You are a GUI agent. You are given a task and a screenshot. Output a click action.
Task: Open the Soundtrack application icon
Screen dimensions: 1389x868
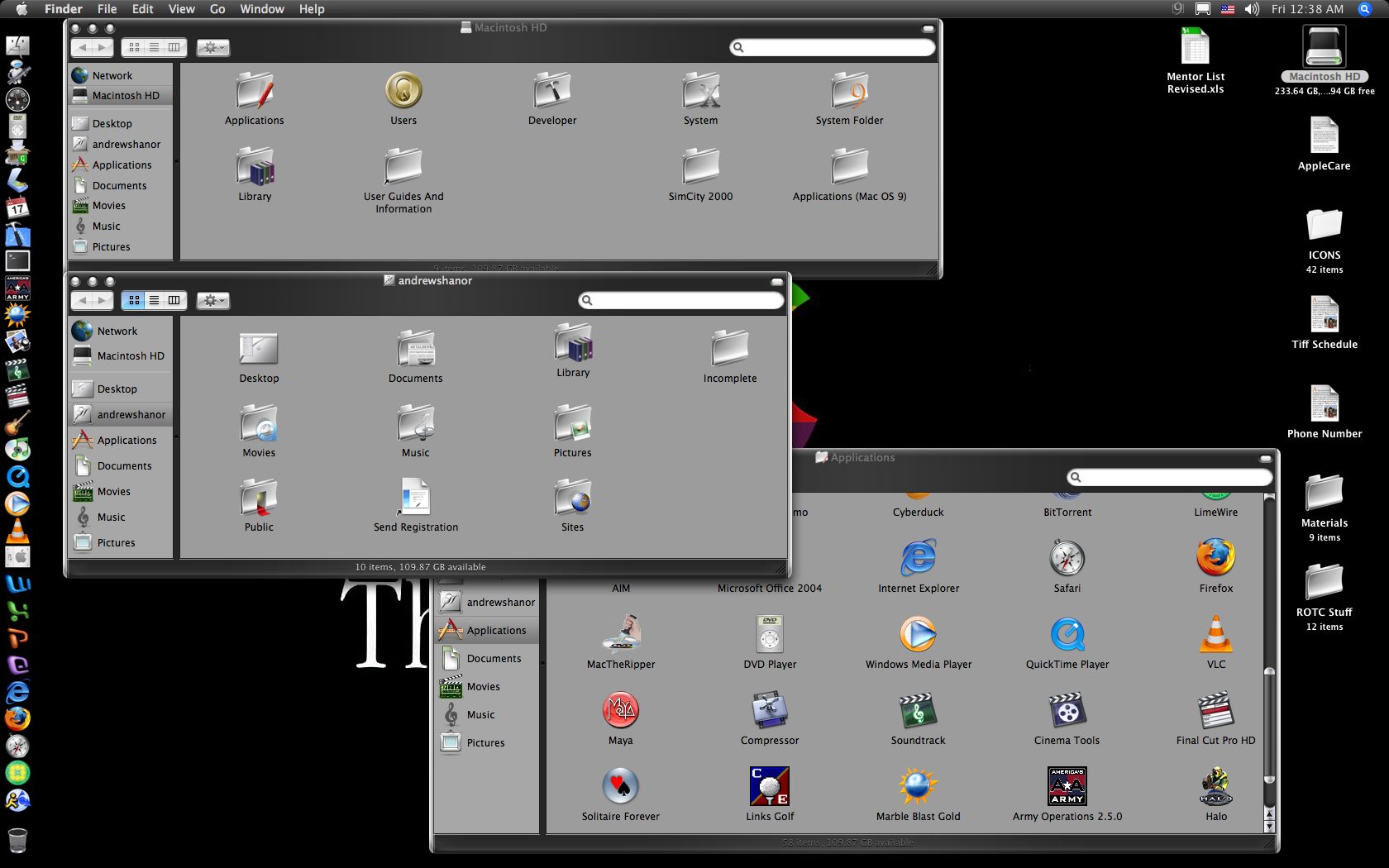[x=918, y=710]
